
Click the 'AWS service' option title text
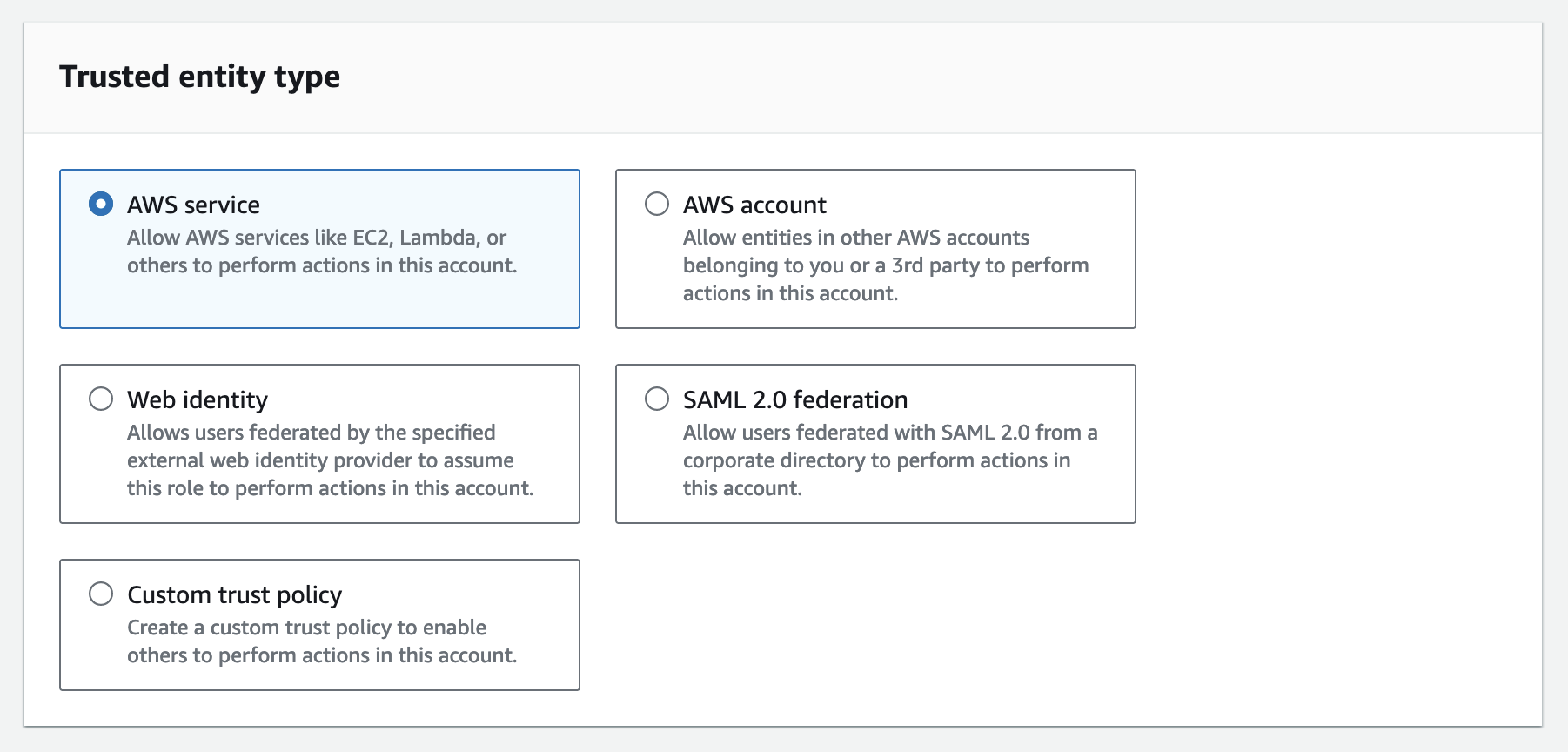click(193, 205)
